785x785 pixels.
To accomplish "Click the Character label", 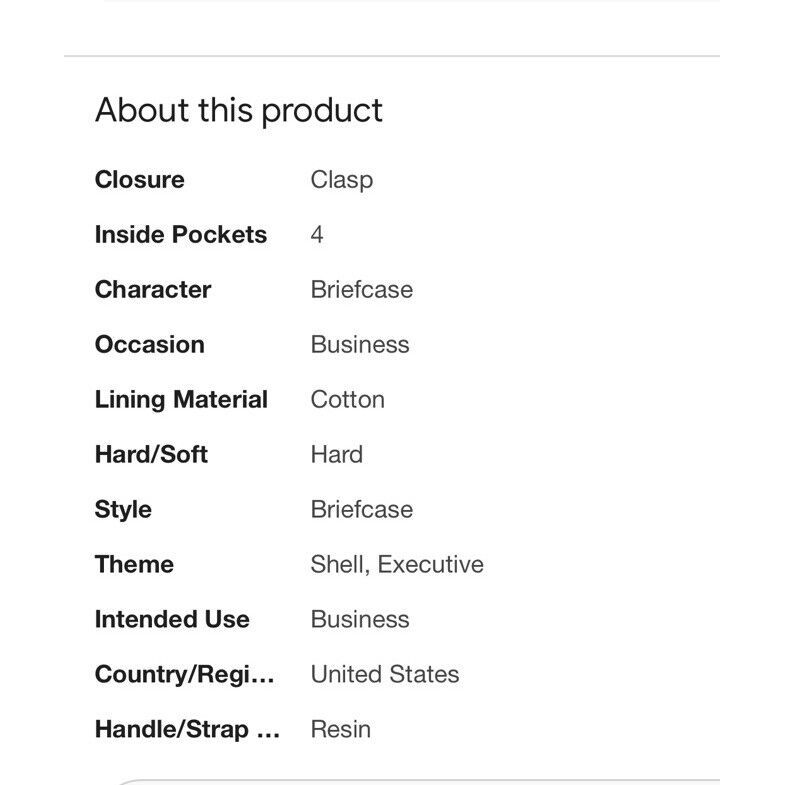I will coord(153,290).
